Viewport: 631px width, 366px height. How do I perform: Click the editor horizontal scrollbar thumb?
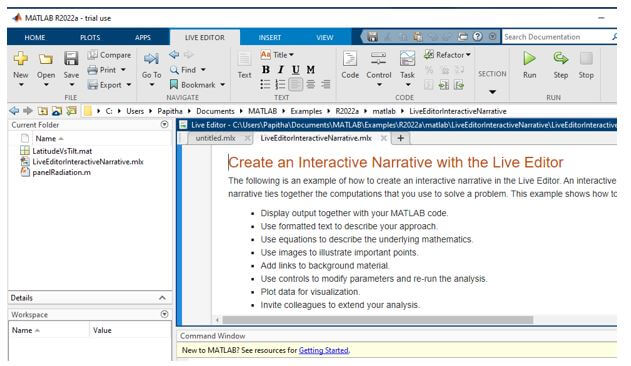pyautogui.click(x=378, y=320)
